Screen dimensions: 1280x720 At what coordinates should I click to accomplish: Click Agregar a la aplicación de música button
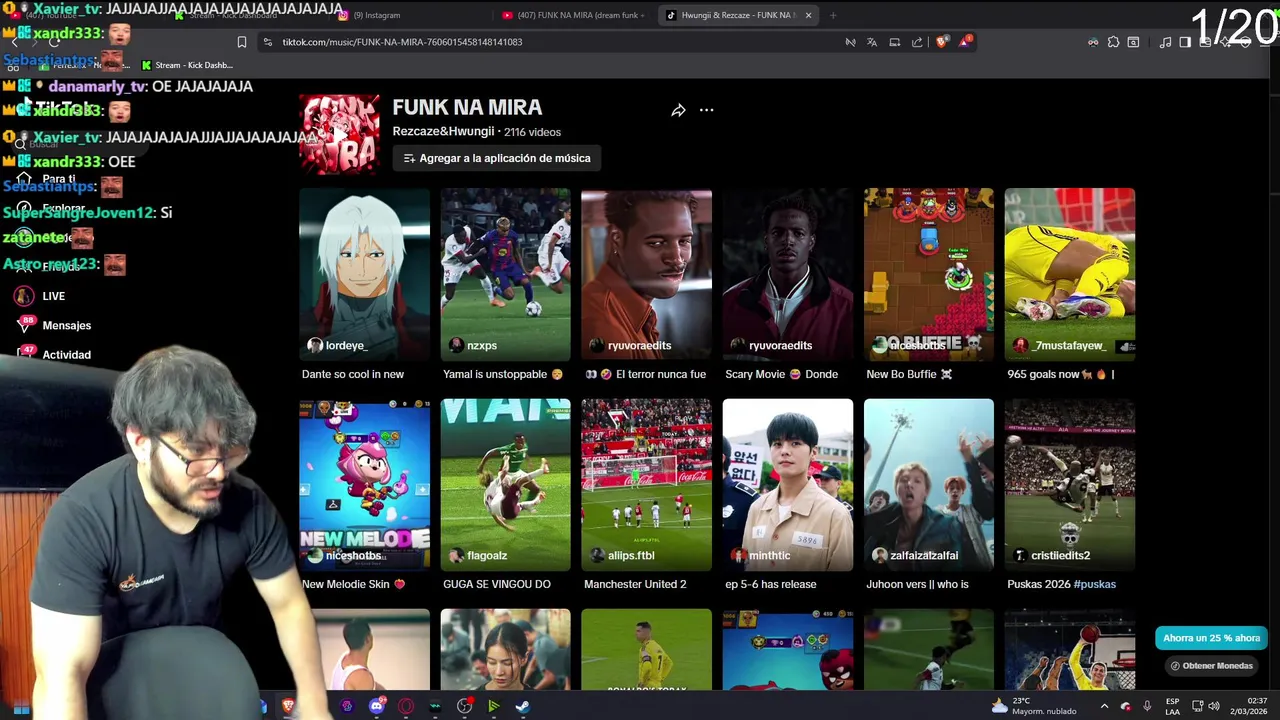(x=496, y=158)
